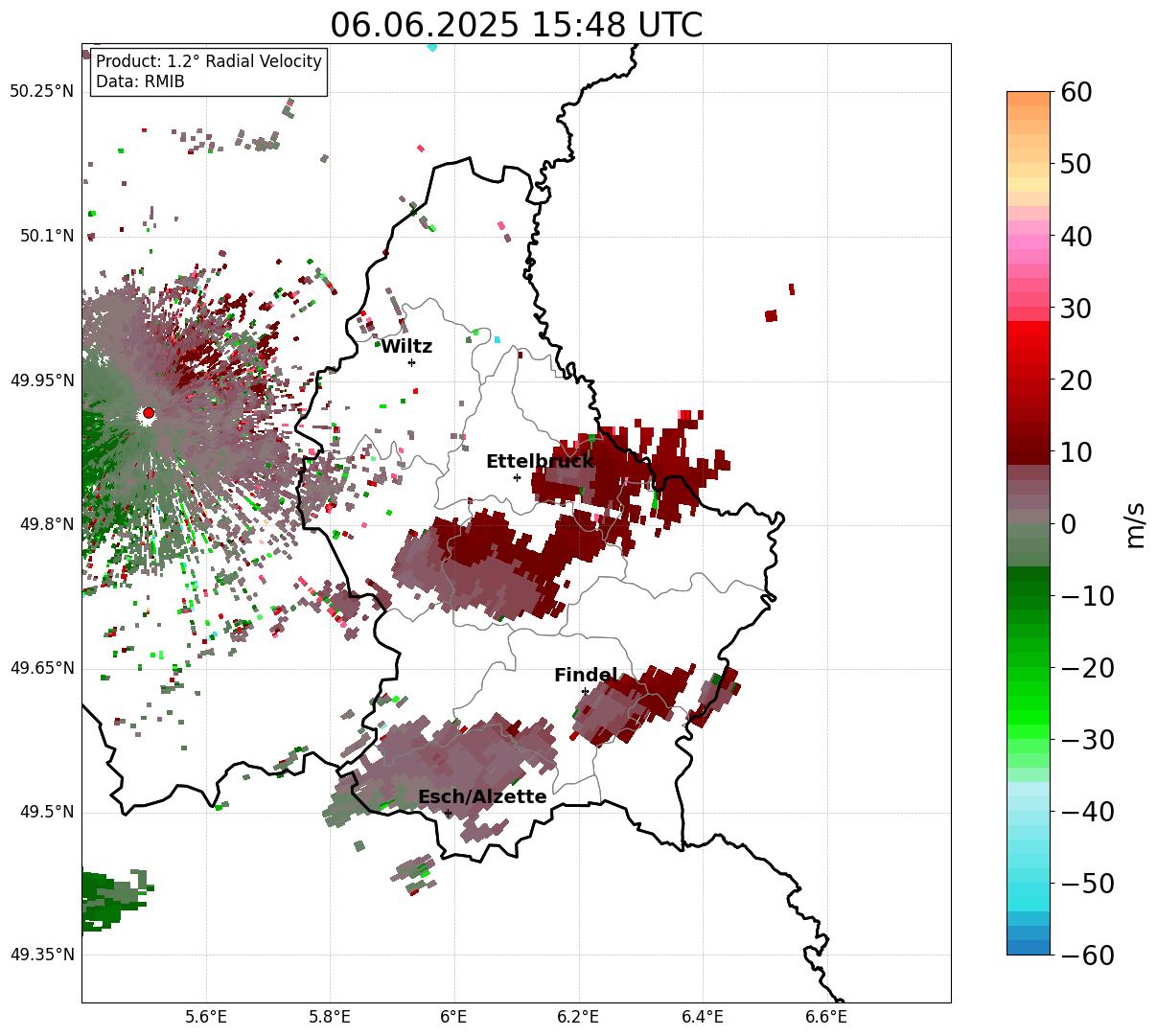Click the Wiltz city label

(x=406, y=347)
